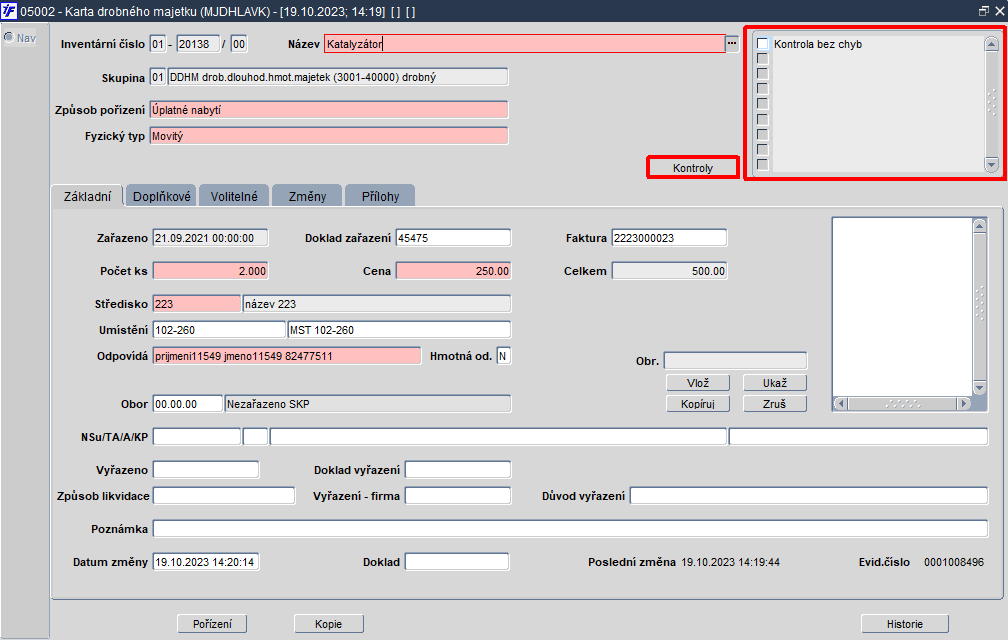Click the Středisko code field
The width and height of the screenshot is (1008, 640).
pyautogui.click(x=197, y=303)
